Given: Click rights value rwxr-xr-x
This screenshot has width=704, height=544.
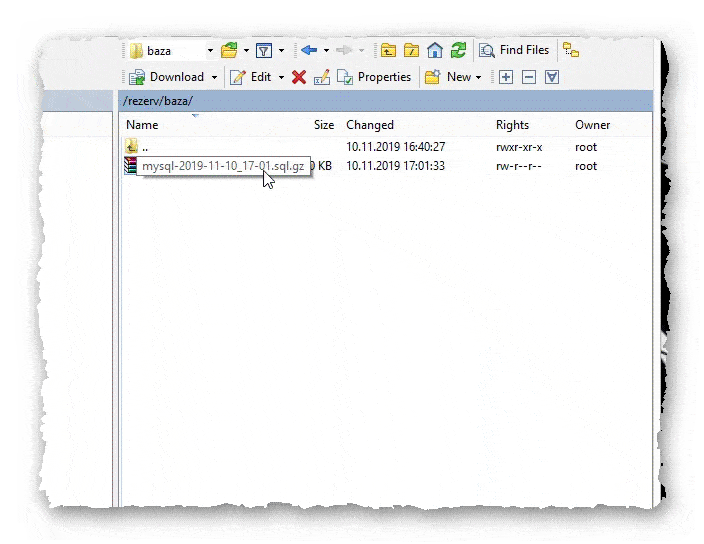Looking at the screenshot, I should (x=519, y=147).
